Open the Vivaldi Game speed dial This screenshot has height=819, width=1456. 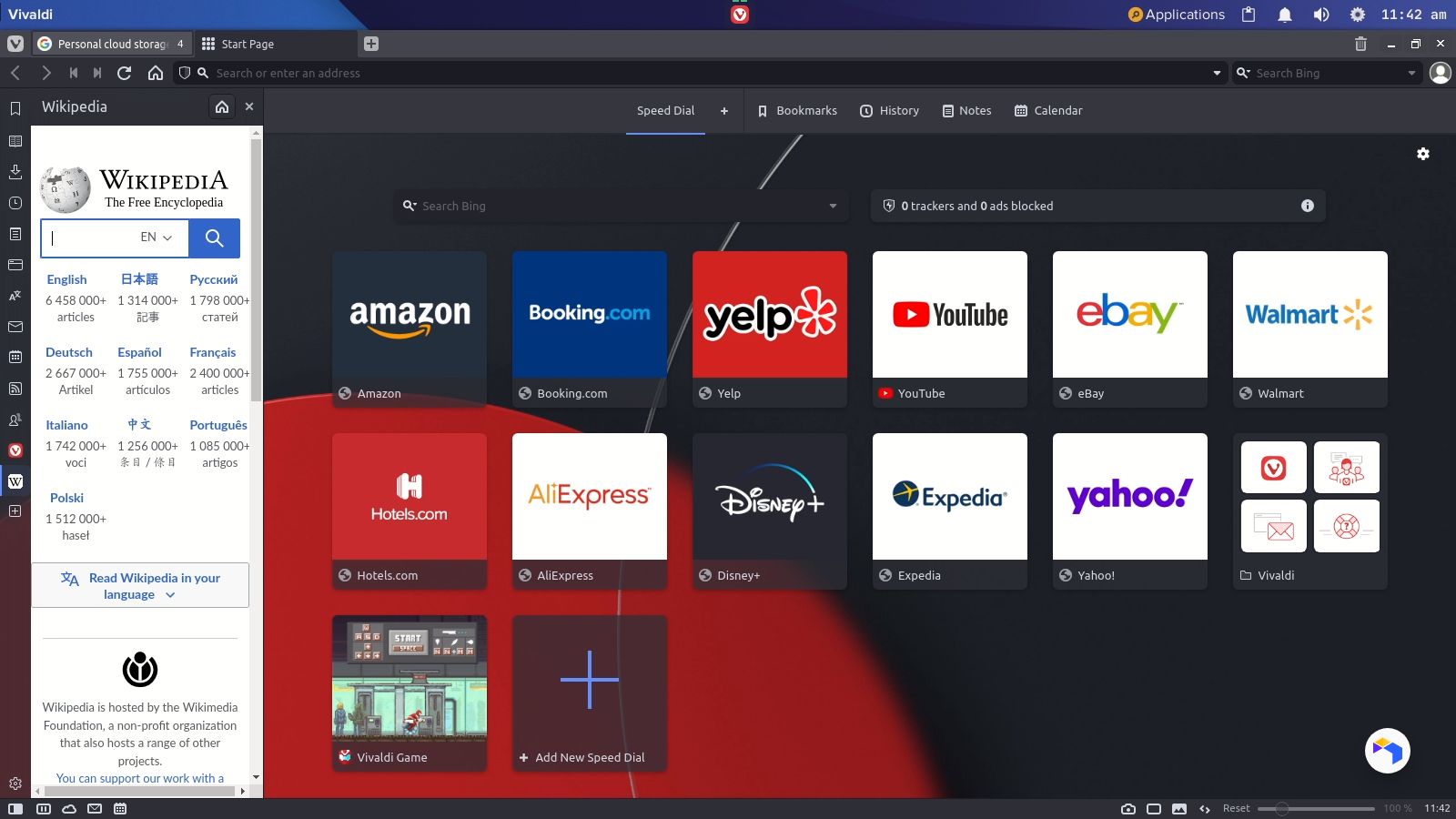(409, 693)
